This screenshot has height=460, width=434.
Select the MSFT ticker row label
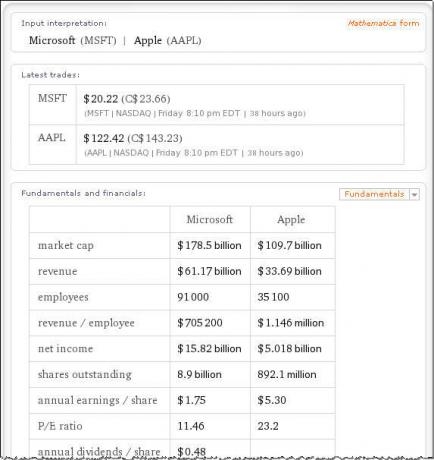pos(52,98)
